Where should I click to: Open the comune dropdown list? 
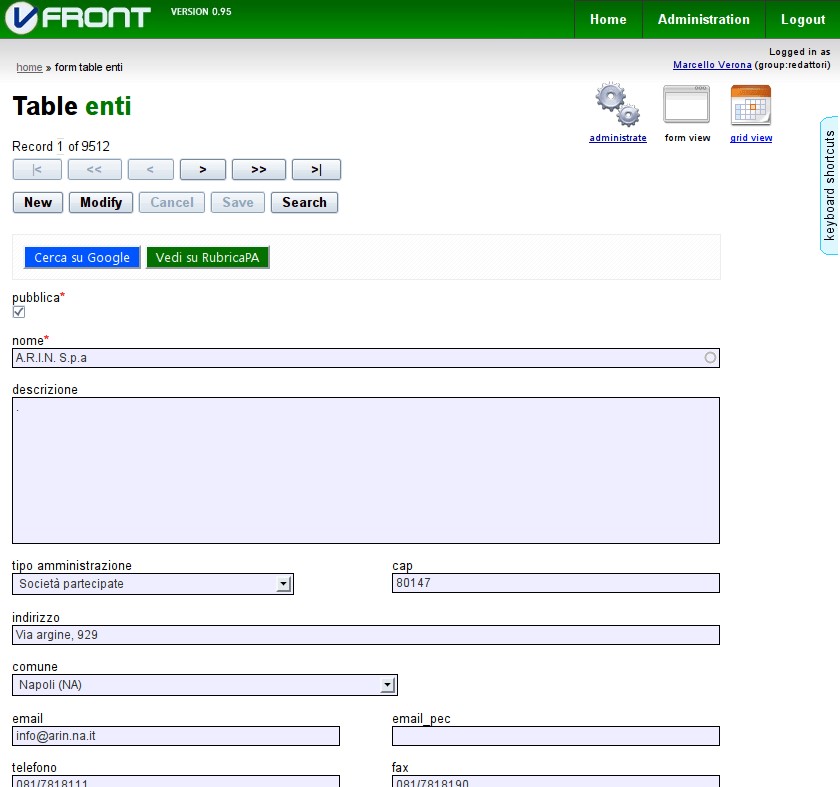pyautogui.click(x=387, y=685)
